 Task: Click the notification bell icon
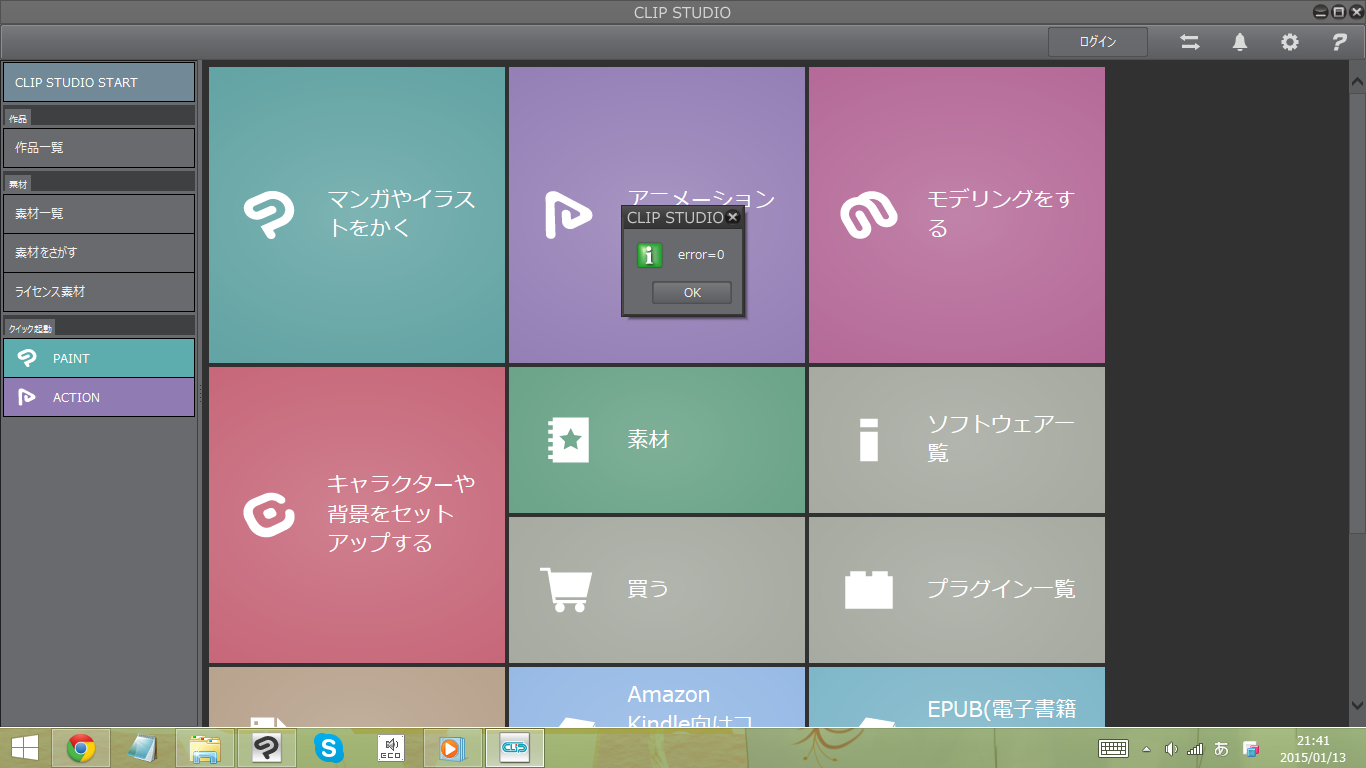click(x=1239, y=42)
